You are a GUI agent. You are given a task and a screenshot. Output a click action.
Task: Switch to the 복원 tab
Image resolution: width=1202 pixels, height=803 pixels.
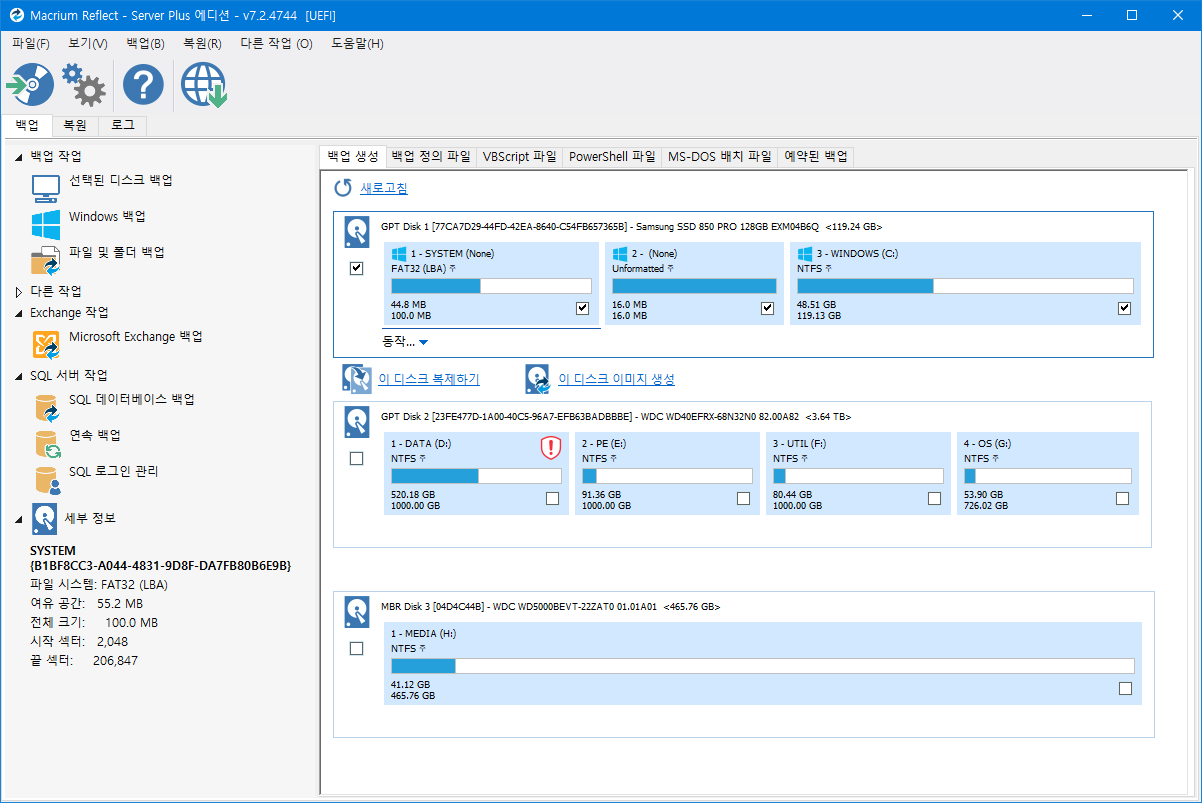coord(74,126)
